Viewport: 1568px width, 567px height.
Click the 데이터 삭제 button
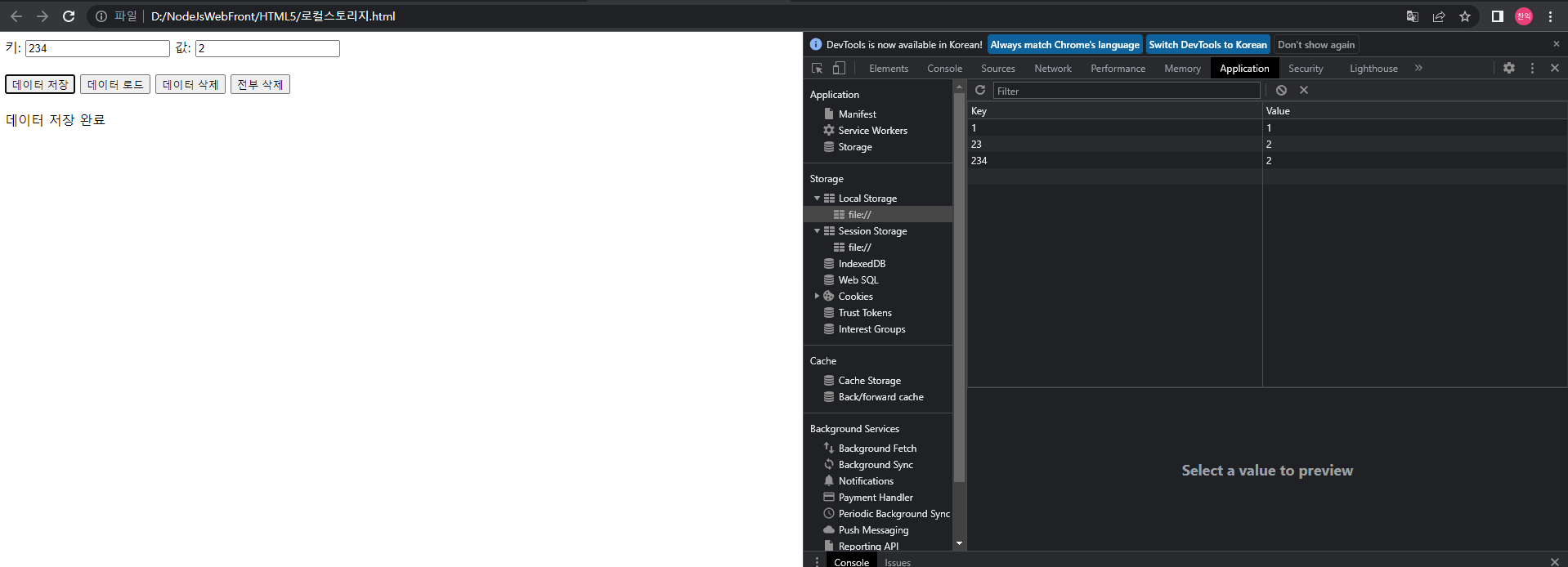point(190,84)
